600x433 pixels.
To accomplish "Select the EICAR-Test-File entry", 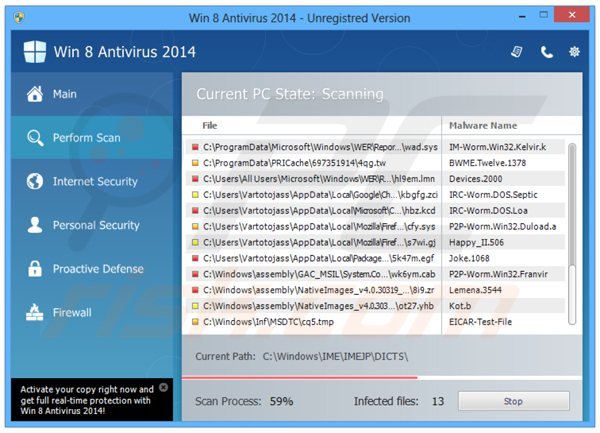I will click(480, 322).
